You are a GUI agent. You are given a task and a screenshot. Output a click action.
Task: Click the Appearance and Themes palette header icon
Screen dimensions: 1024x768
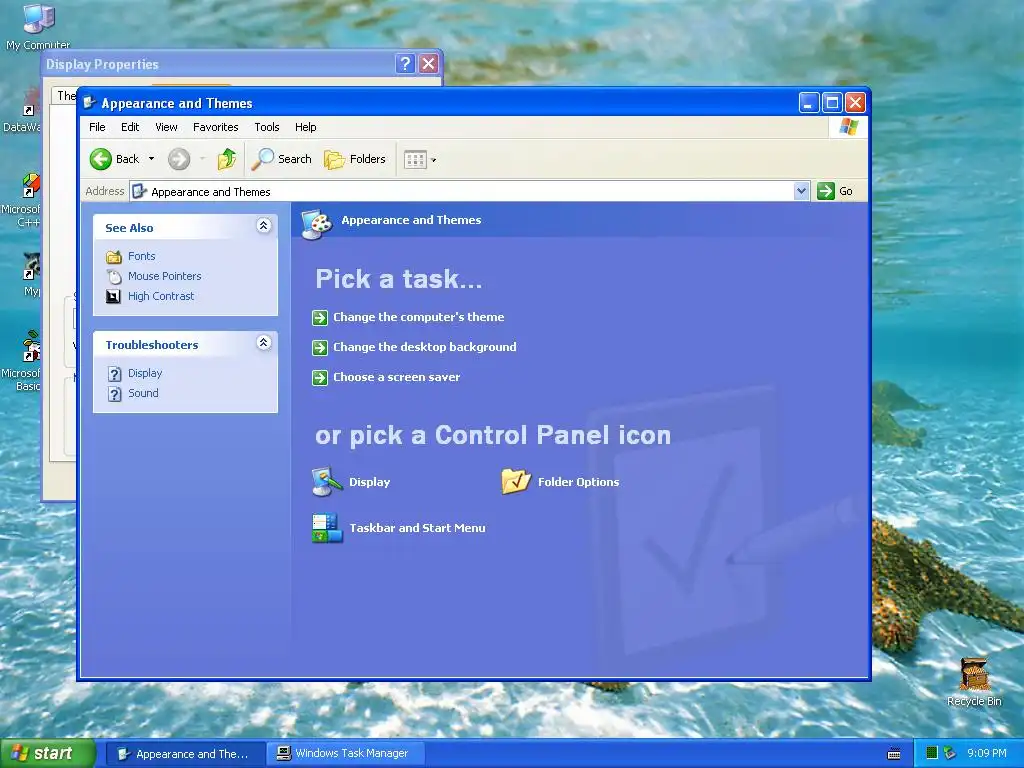pos(317,224)
